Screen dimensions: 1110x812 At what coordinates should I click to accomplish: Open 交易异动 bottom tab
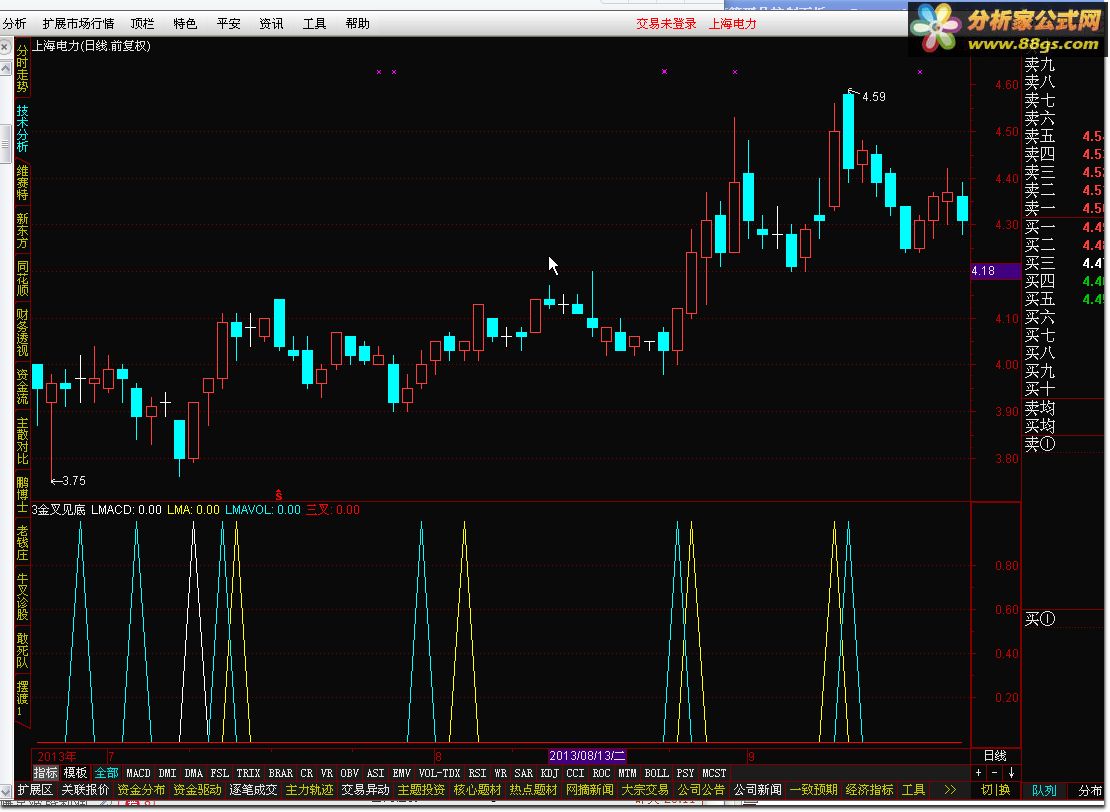coord(365,789)
